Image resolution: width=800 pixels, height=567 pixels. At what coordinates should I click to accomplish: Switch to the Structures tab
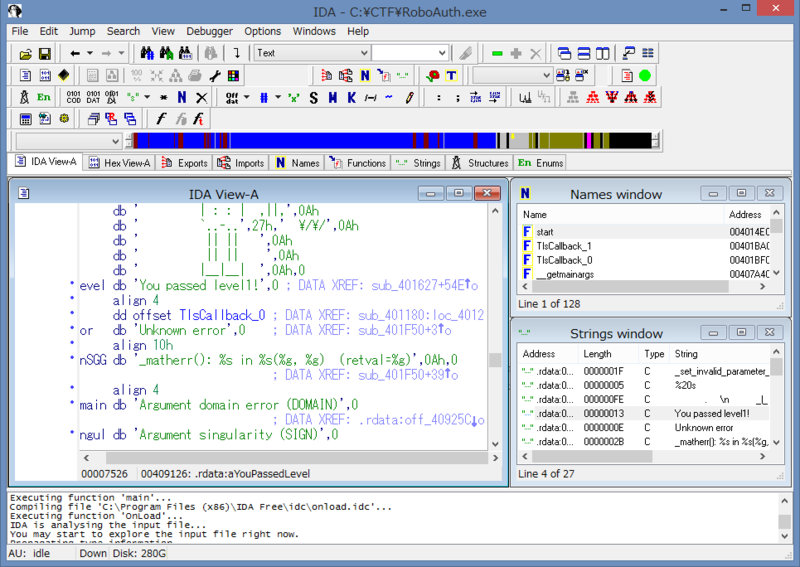[480, 163]
